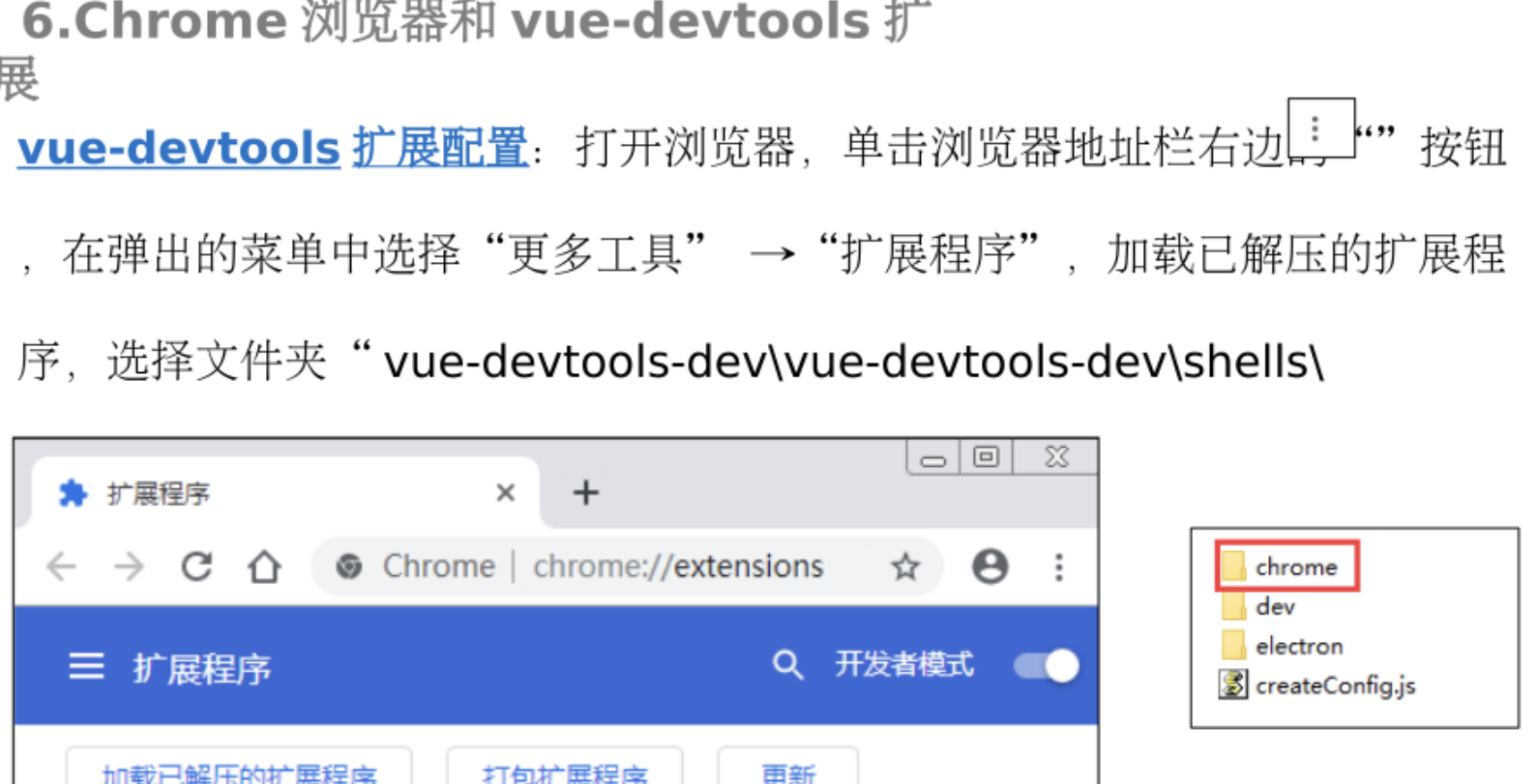Screen dimensions: 1537x784
Task: Click the Chrome site info icon in address bar
Action: pos(349,566)
